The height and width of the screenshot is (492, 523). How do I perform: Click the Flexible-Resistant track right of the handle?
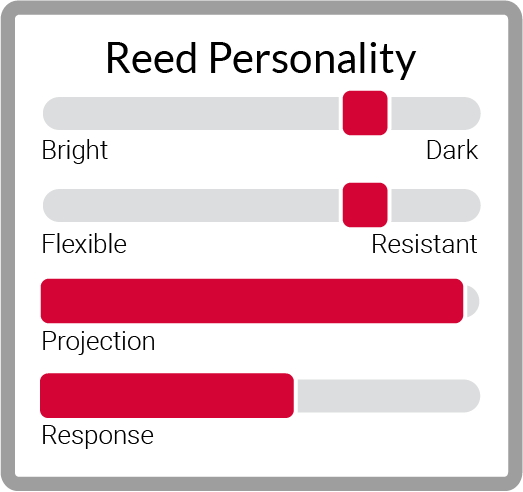436,205
